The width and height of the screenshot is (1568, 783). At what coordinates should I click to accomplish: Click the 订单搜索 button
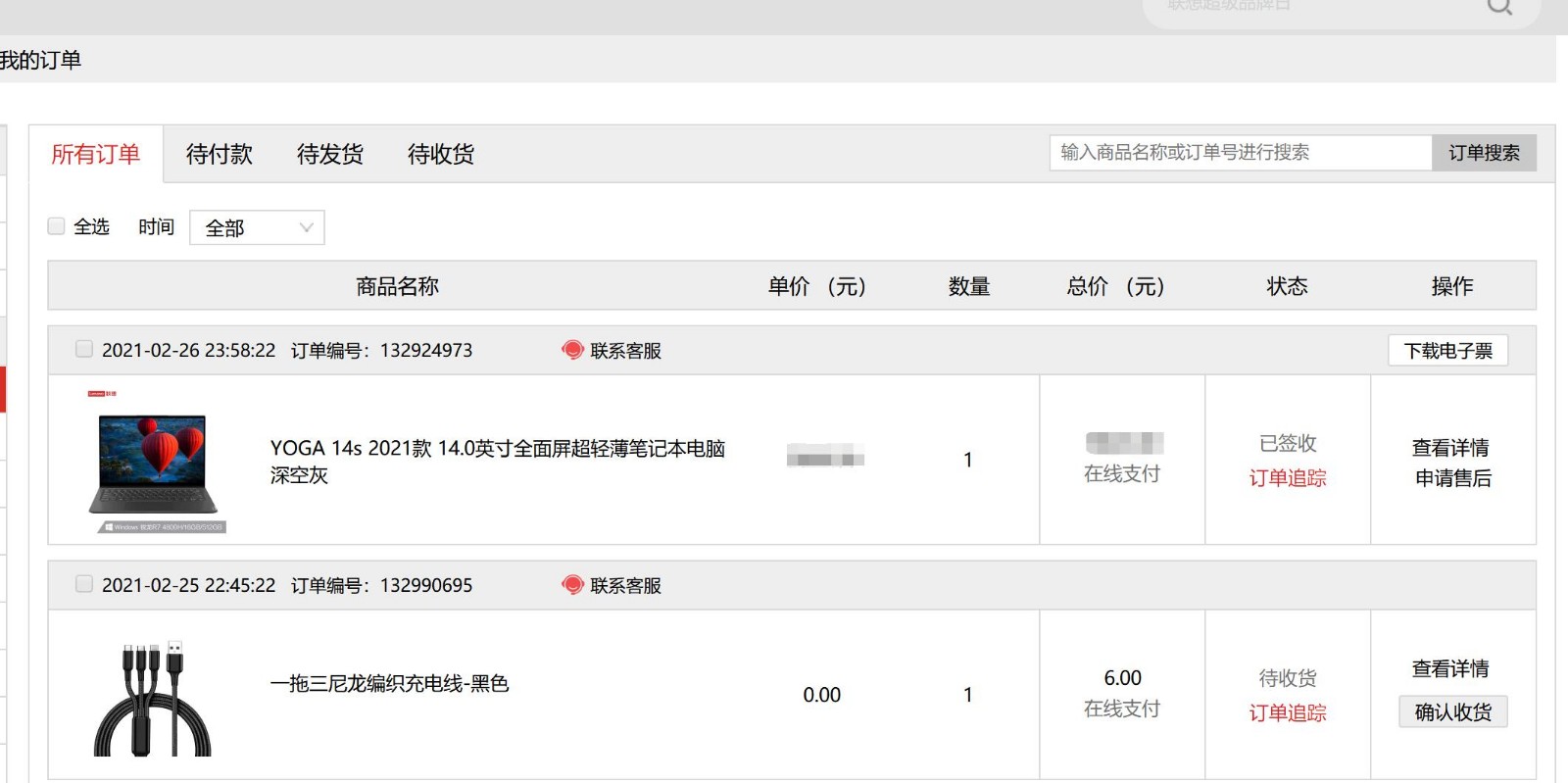click(1484, 153)
